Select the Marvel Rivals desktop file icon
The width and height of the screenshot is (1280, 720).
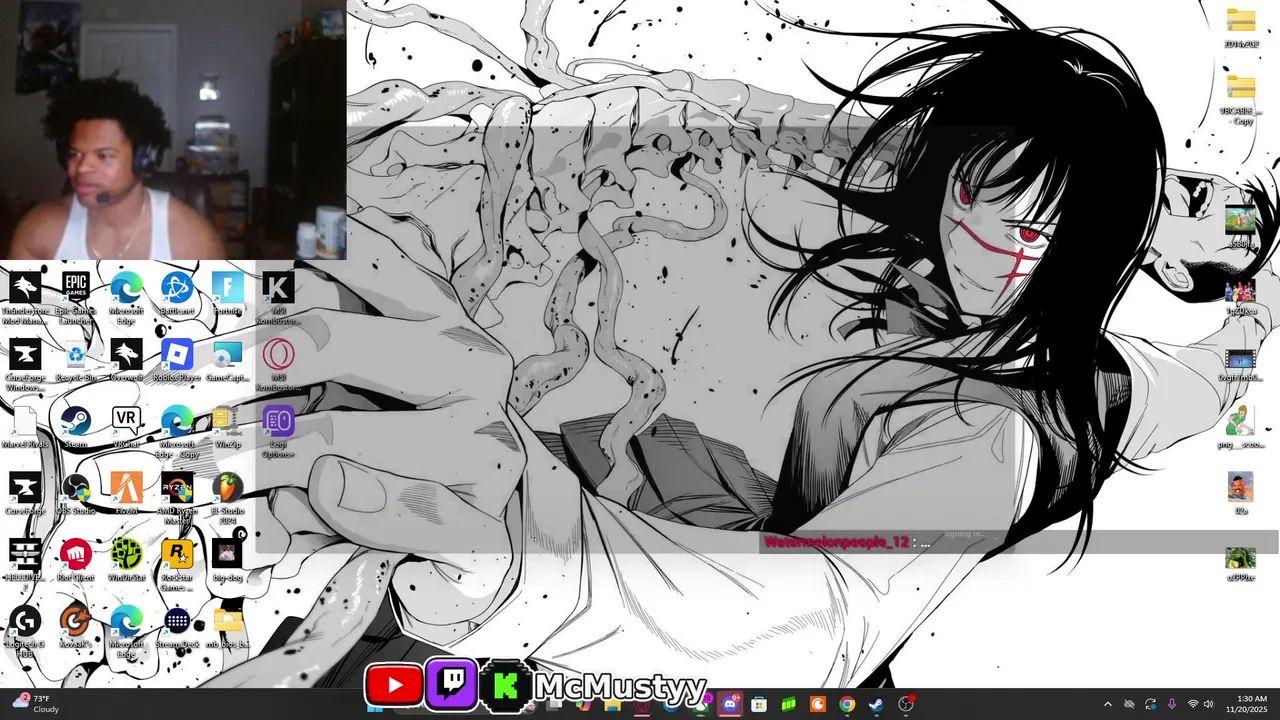[25, 427]
